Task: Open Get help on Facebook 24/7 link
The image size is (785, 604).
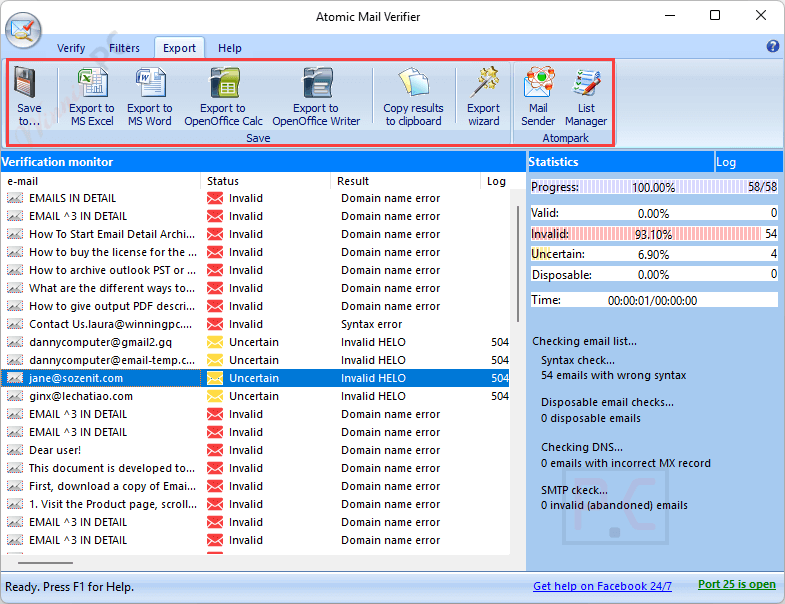Action: point(602,586)
